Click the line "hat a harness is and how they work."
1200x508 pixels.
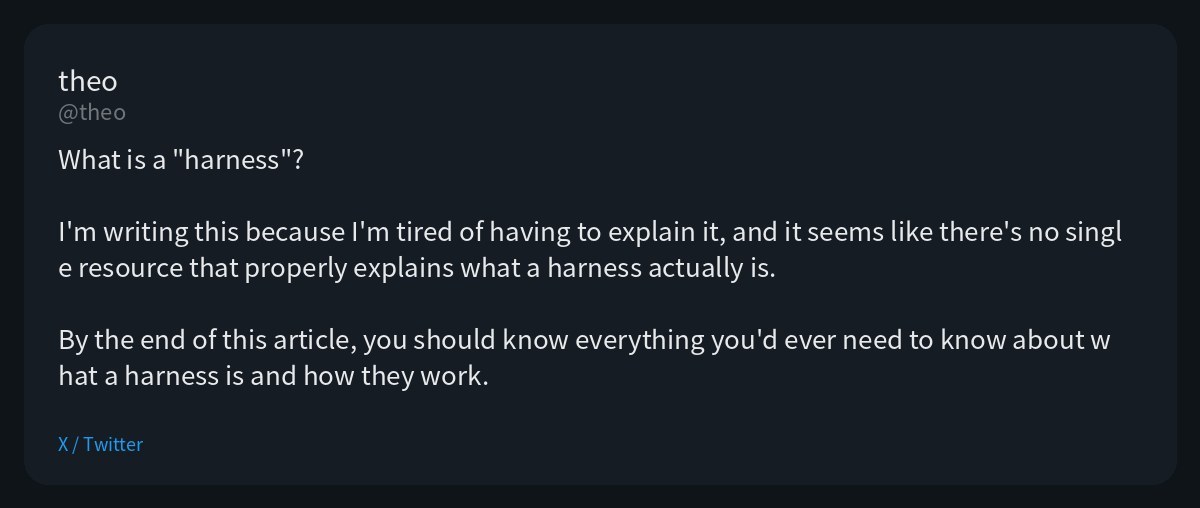(x=273, y=378)
